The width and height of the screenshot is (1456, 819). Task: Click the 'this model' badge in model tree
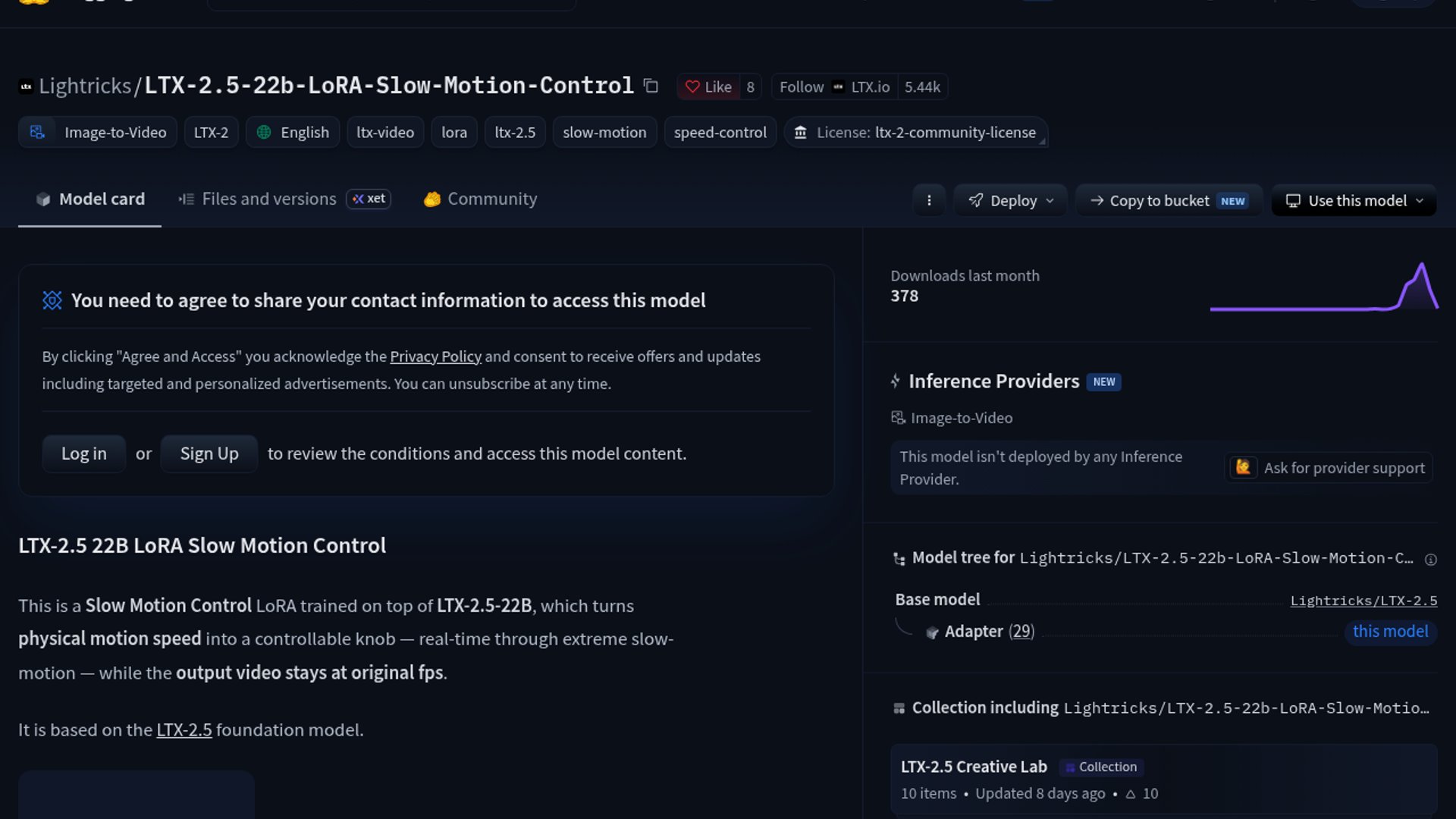coord(1391,632)
